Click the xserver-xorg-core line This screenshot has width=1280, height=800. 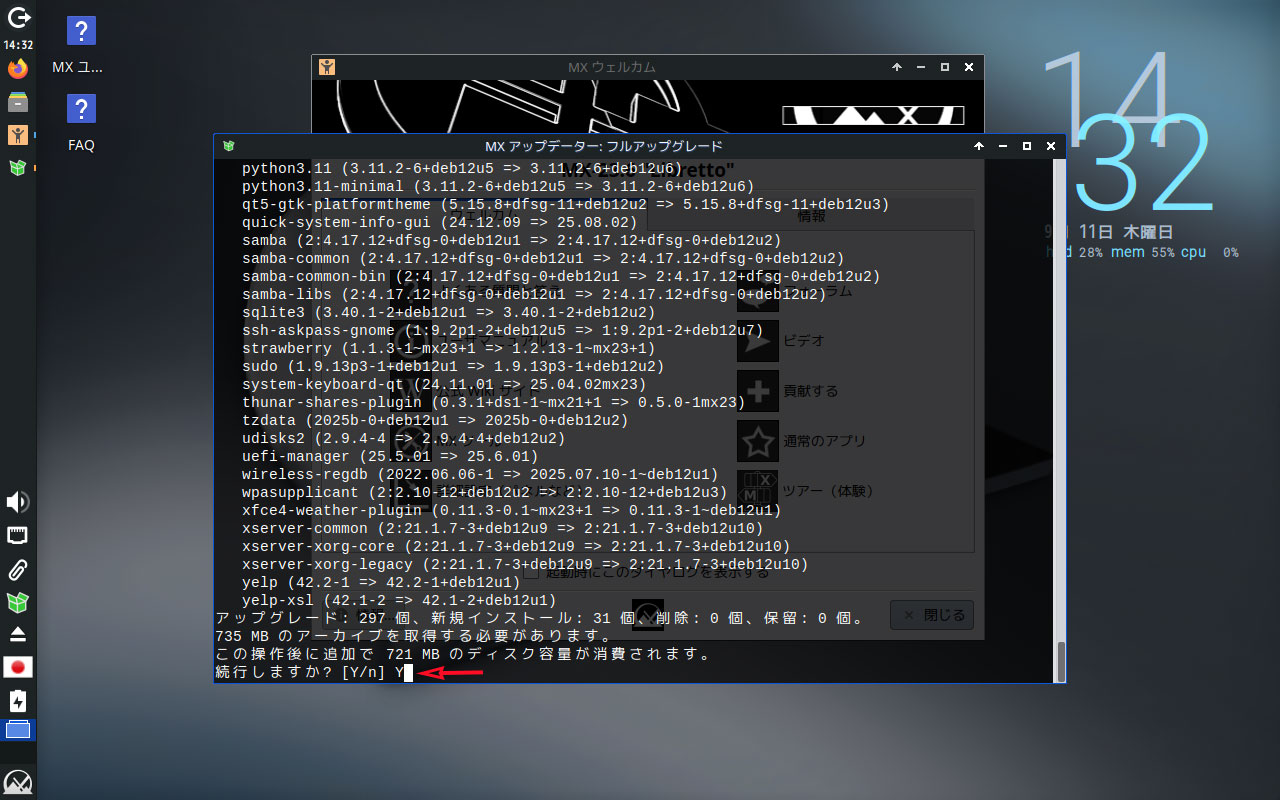tap(516, 546)
